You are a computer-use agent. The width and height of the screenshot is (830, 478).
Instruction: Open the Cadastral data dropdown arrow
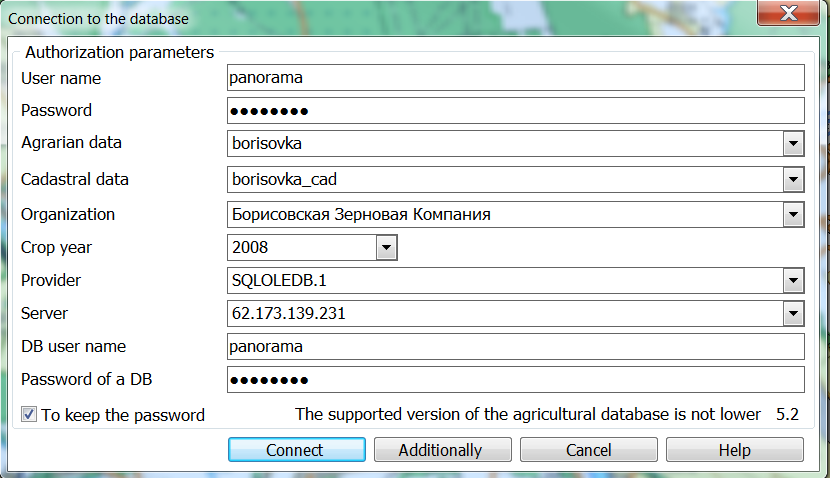point(793,180)
